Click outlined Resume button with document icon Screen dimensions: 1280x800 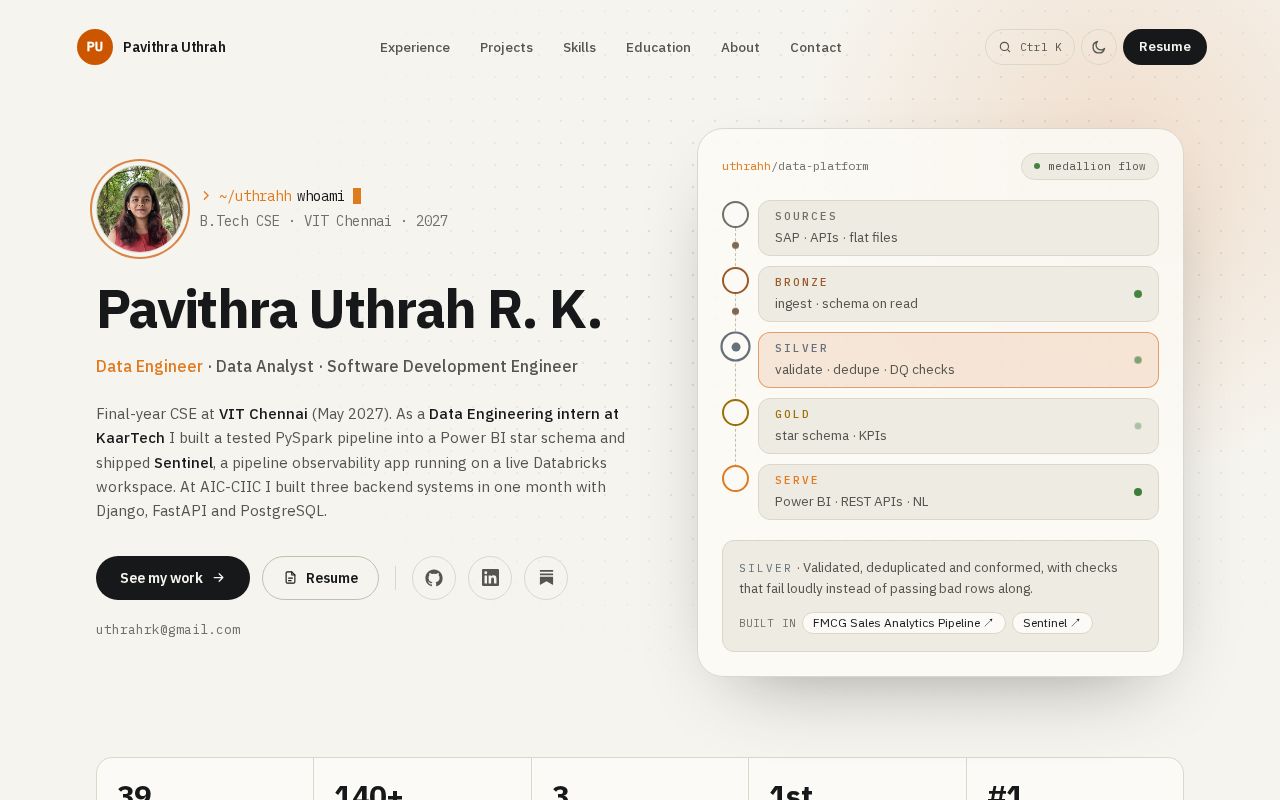(320, 578)
